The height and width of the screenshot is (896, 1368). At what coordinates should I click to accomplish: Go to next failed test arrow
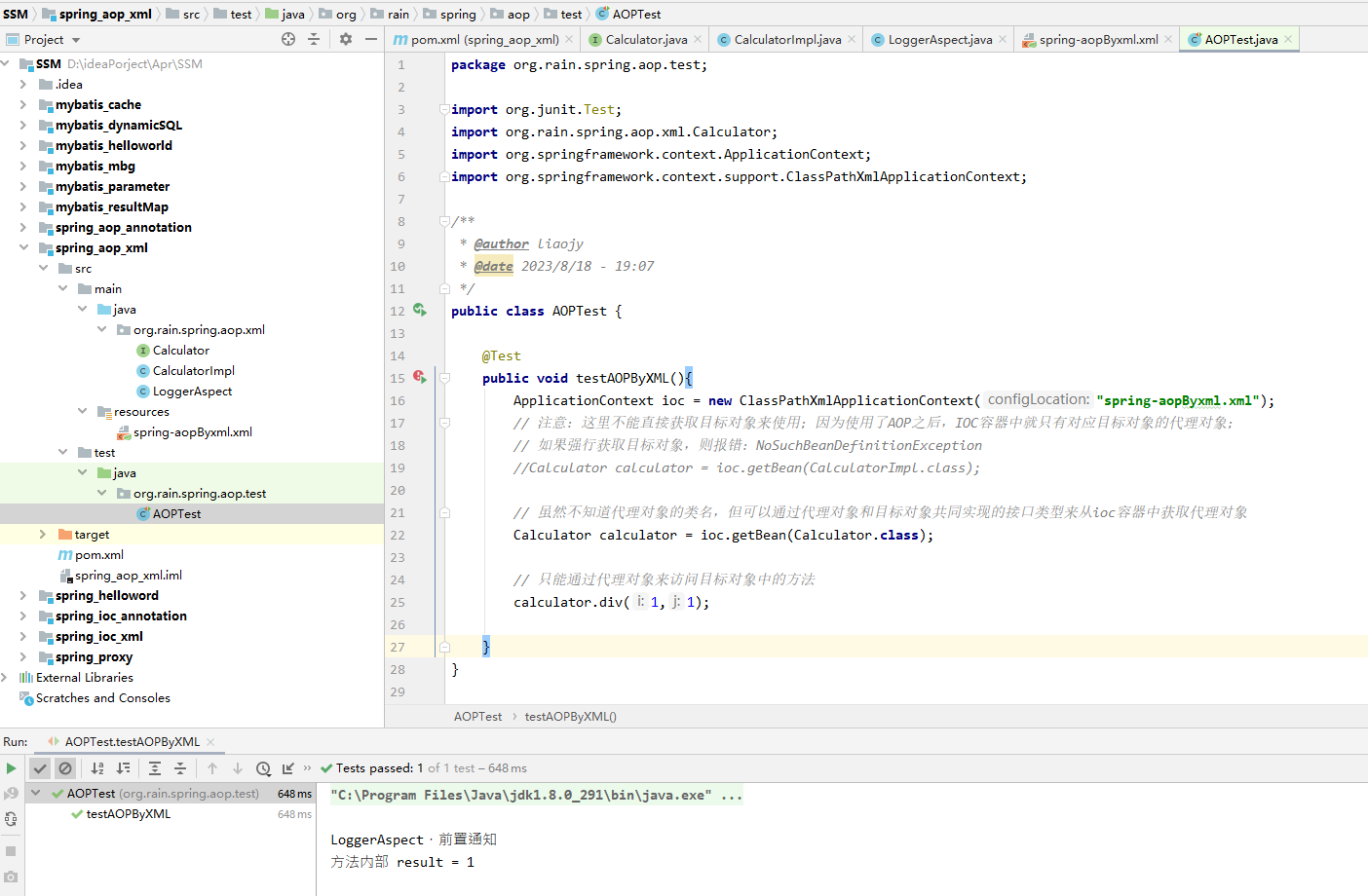[x=238, y=768]
